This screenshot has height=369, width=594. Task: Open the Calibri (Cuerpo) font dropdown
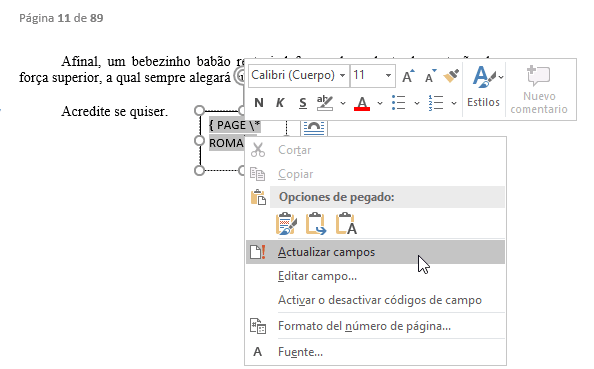tap(342, 75)
